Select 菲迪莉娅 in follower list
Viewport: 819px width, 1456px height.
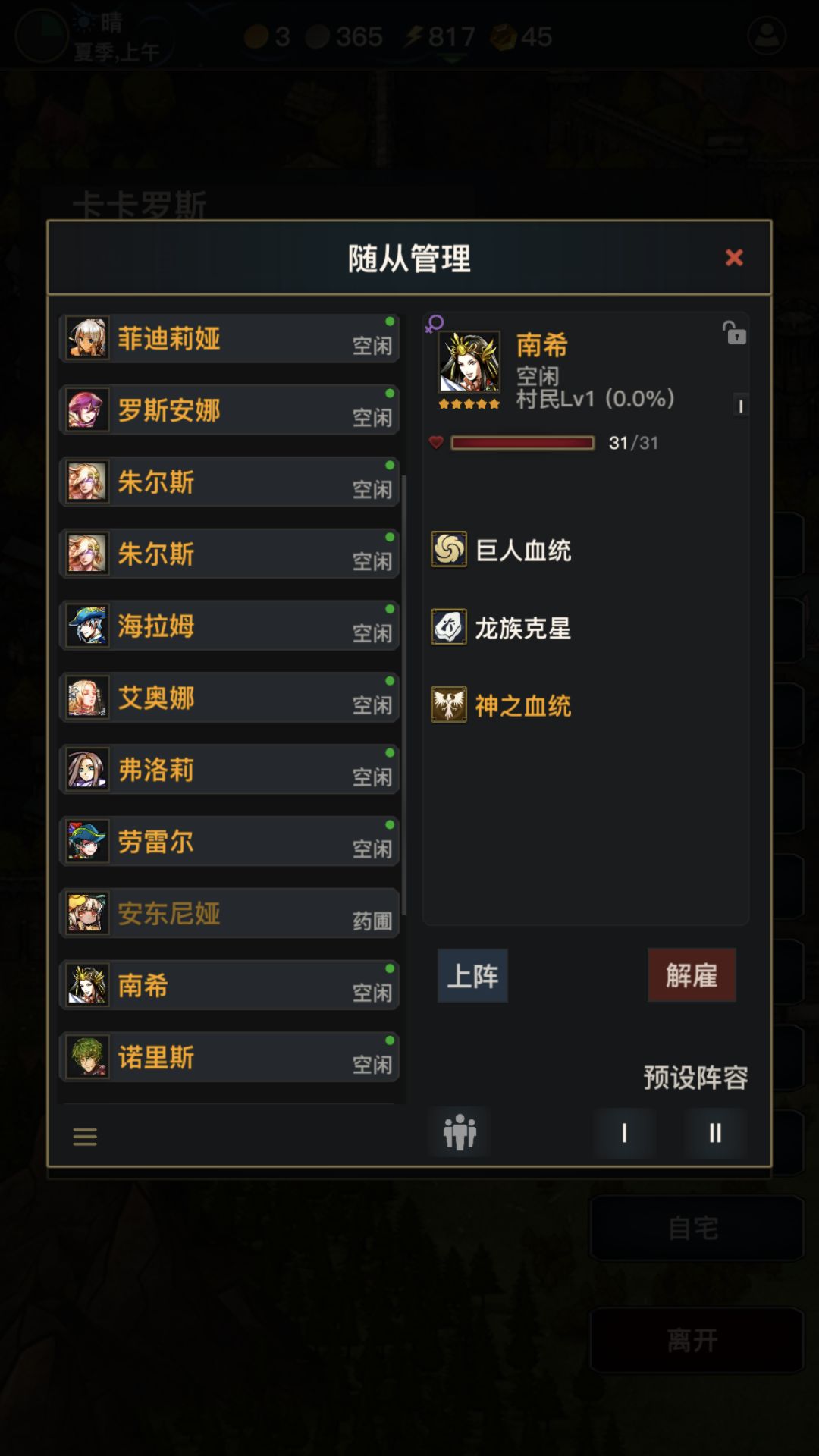[x=229, y=338]
